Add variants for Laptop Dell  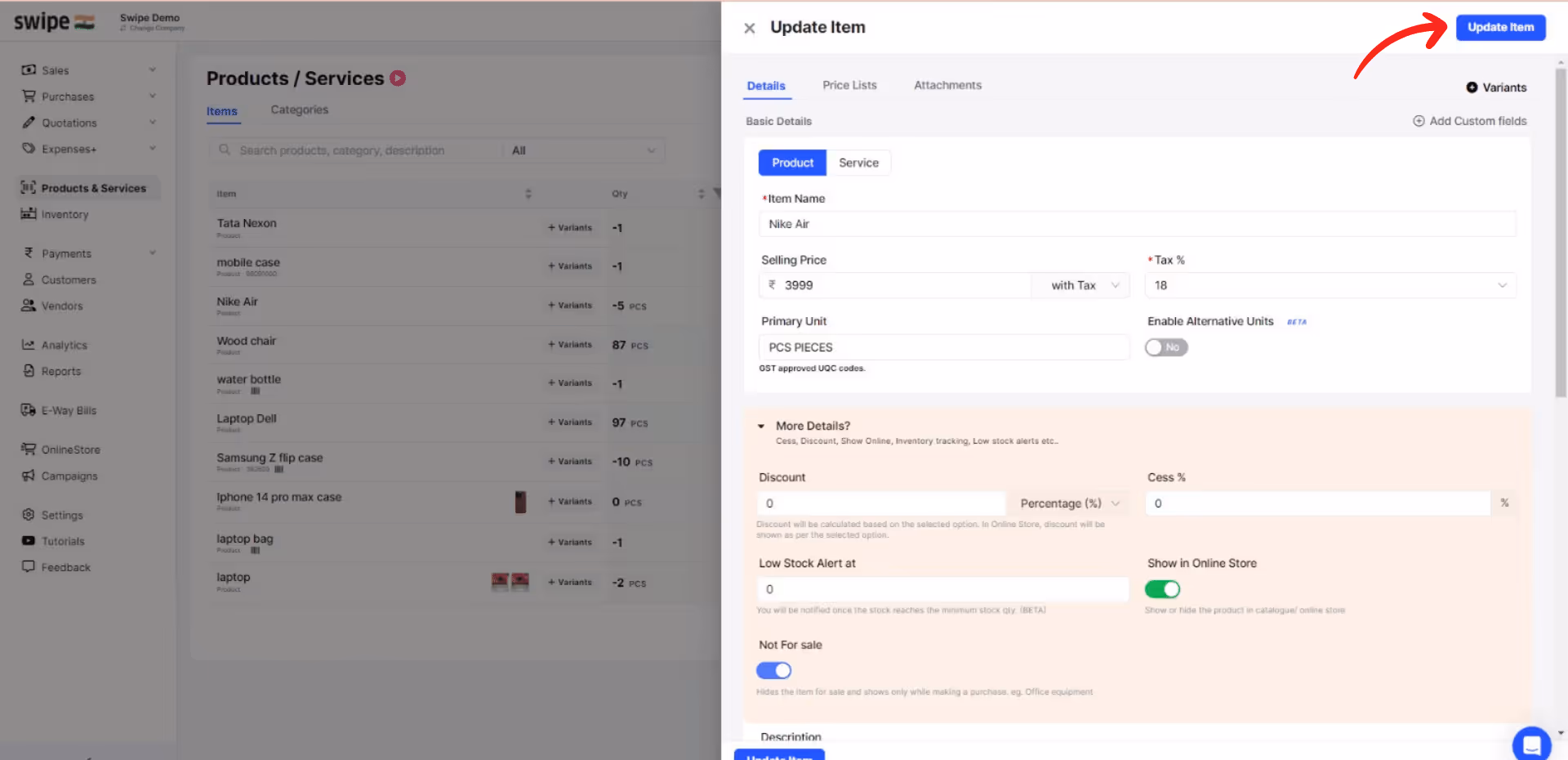[x=570, y=422]
